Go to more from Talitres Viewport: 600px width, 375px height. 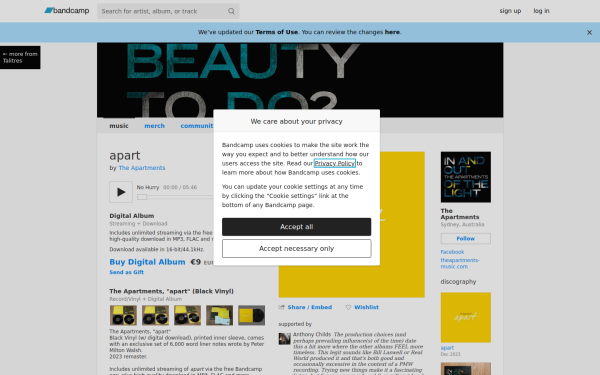coord(20,57)
